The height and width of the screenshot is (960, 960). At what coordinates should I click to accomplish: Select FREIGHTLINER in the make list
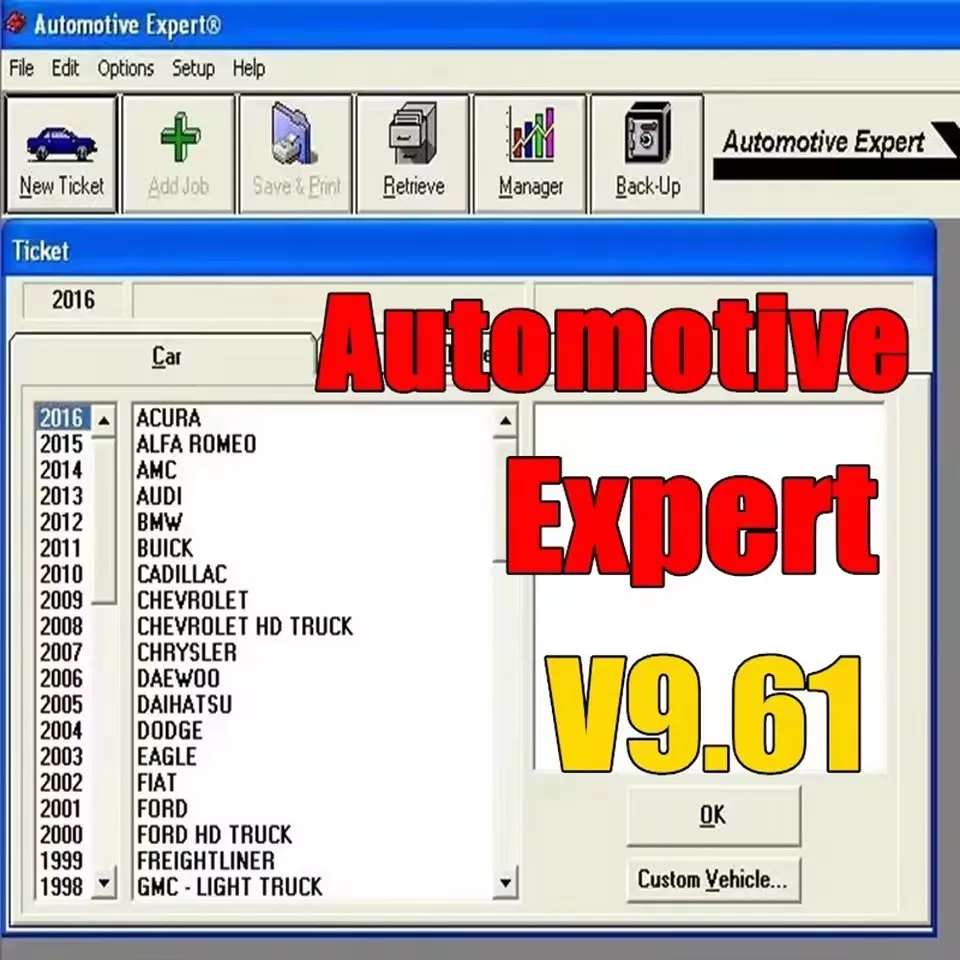(206, 861)
